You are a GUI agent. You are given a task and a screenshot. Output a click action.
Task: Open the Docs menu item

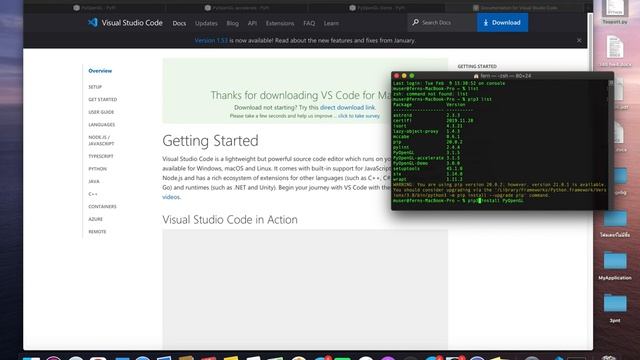tap(179, 23)
